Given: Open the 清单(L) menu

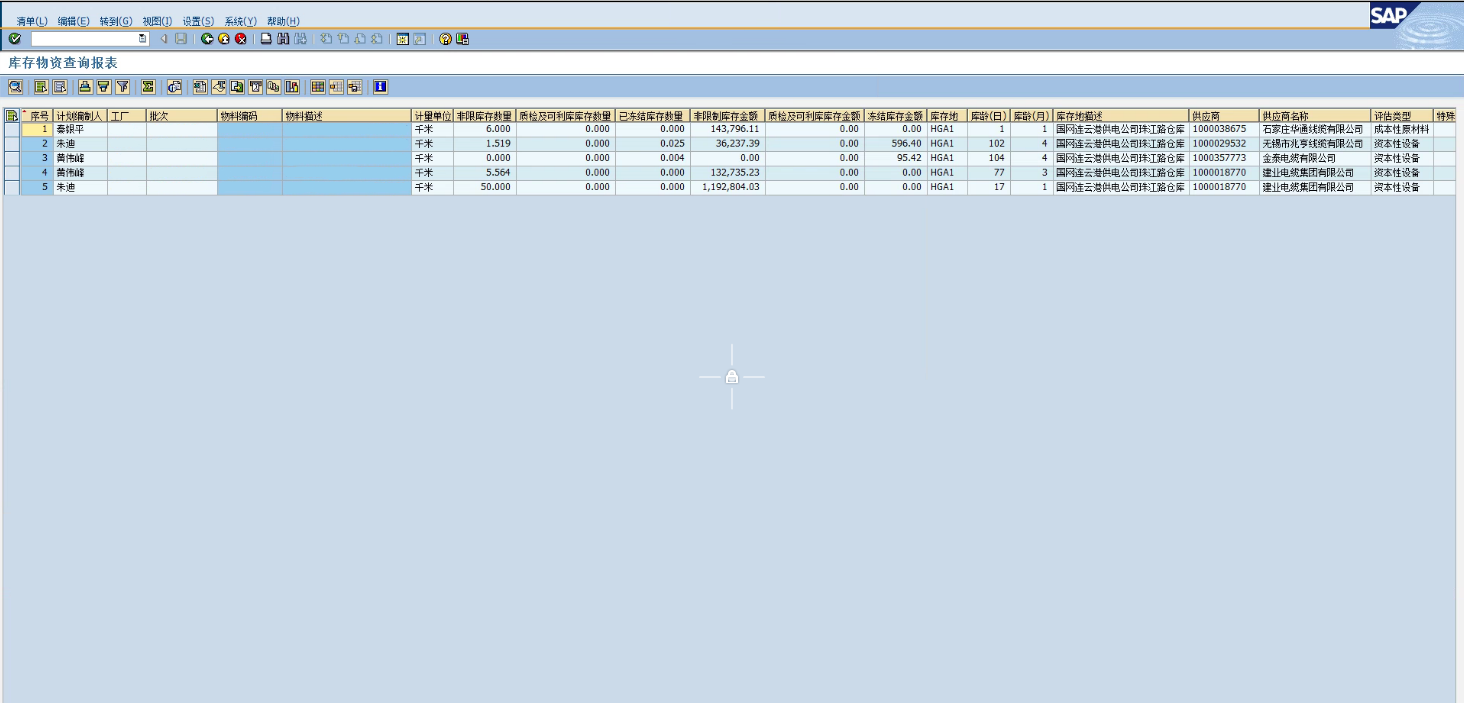Looking at the screenshot, I should coord(32,21).
